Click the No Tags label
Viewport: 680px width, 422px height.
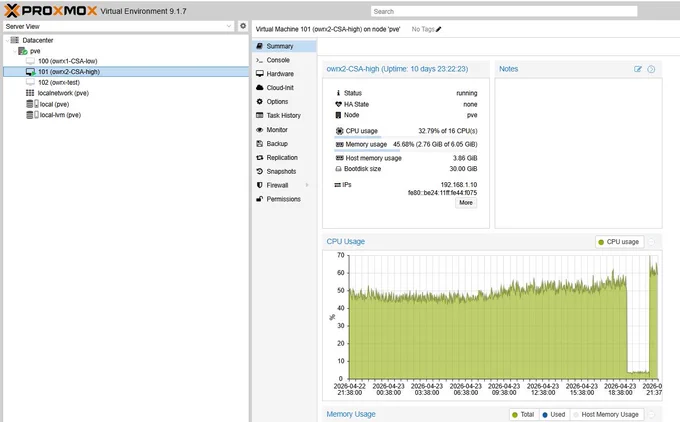coord(423,29)
